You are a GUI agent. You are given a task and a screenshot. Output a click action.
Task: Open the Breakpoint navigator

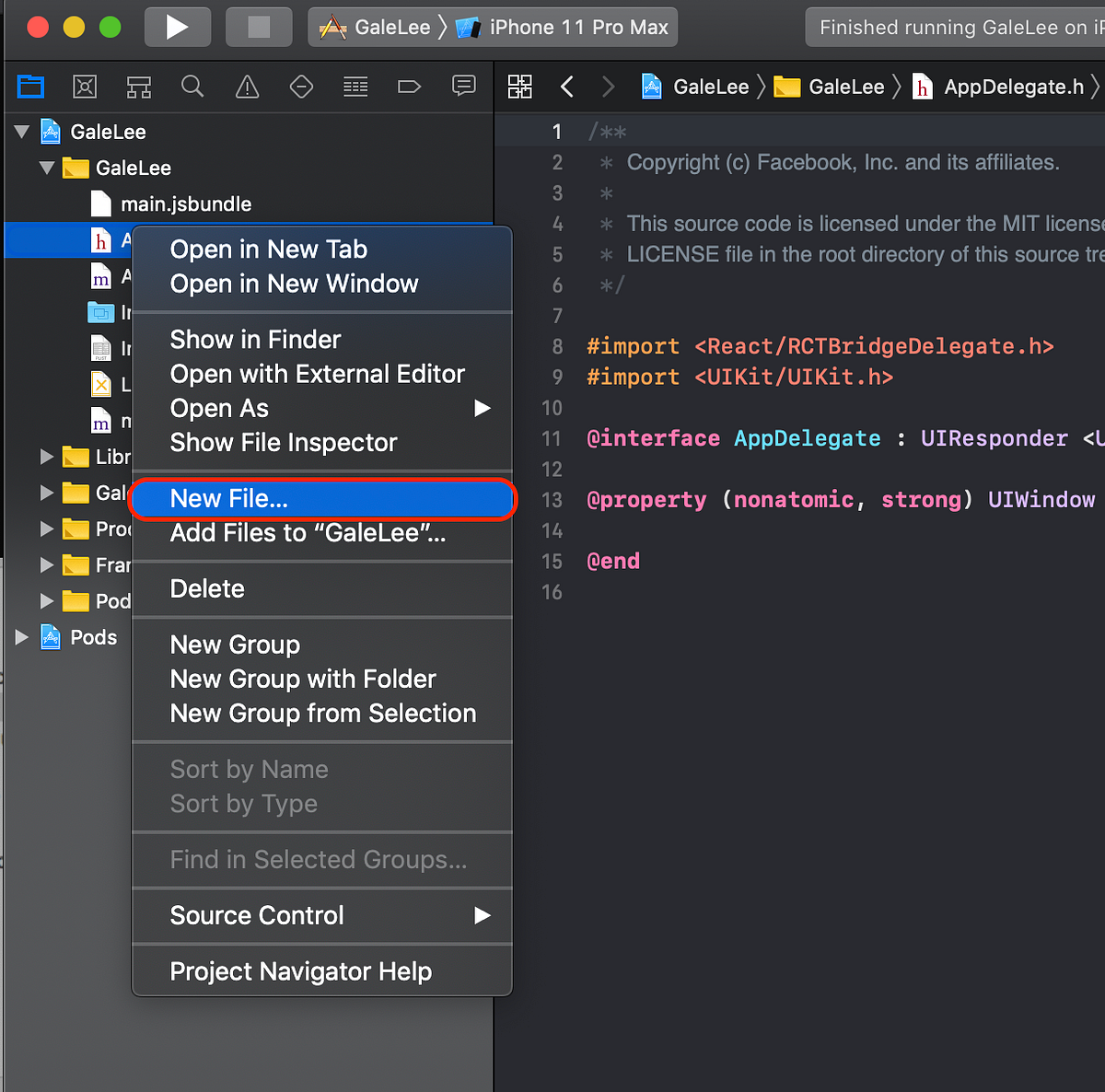[408, 87]
